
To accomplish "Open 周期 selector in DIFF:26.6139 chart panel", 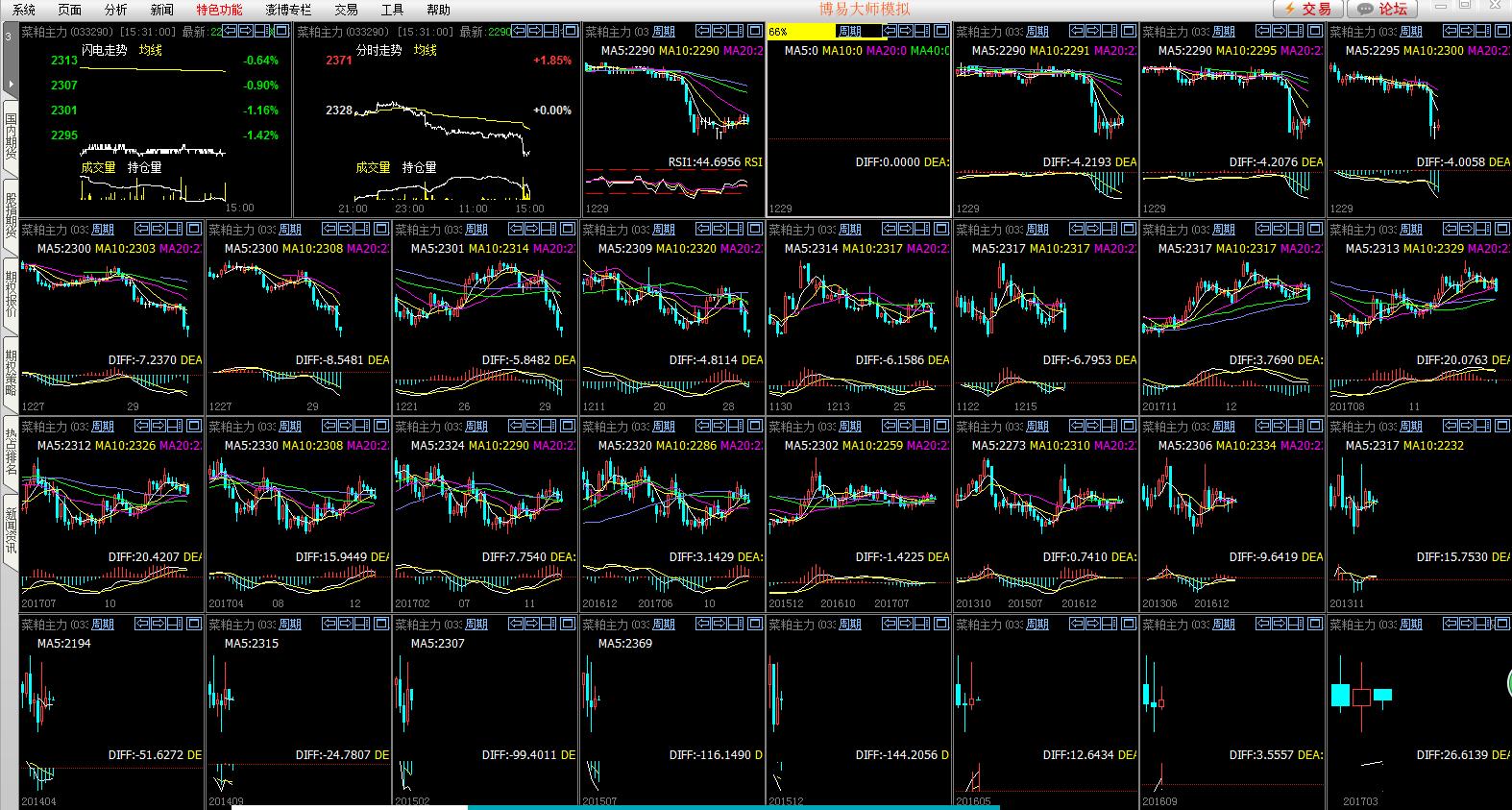I will coord(1410,624).
